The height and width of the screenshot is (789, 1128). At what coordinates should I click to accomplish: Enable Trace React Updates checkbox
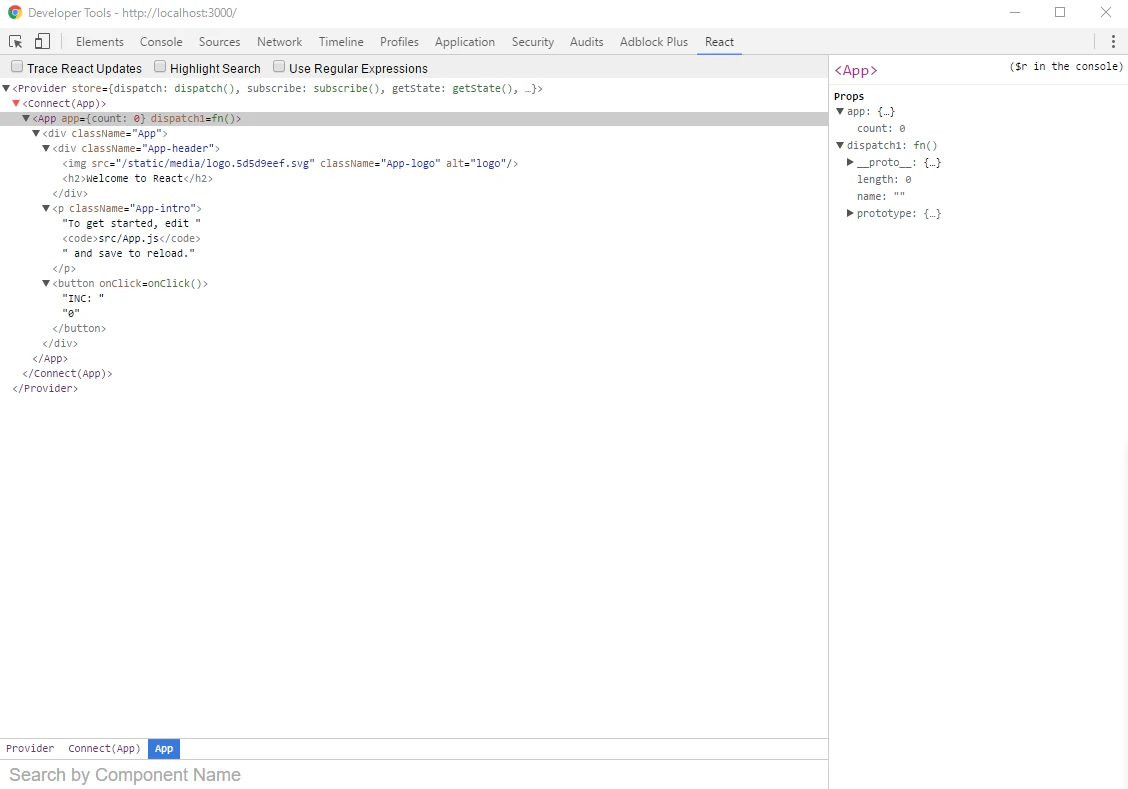[x=17, y=67]
